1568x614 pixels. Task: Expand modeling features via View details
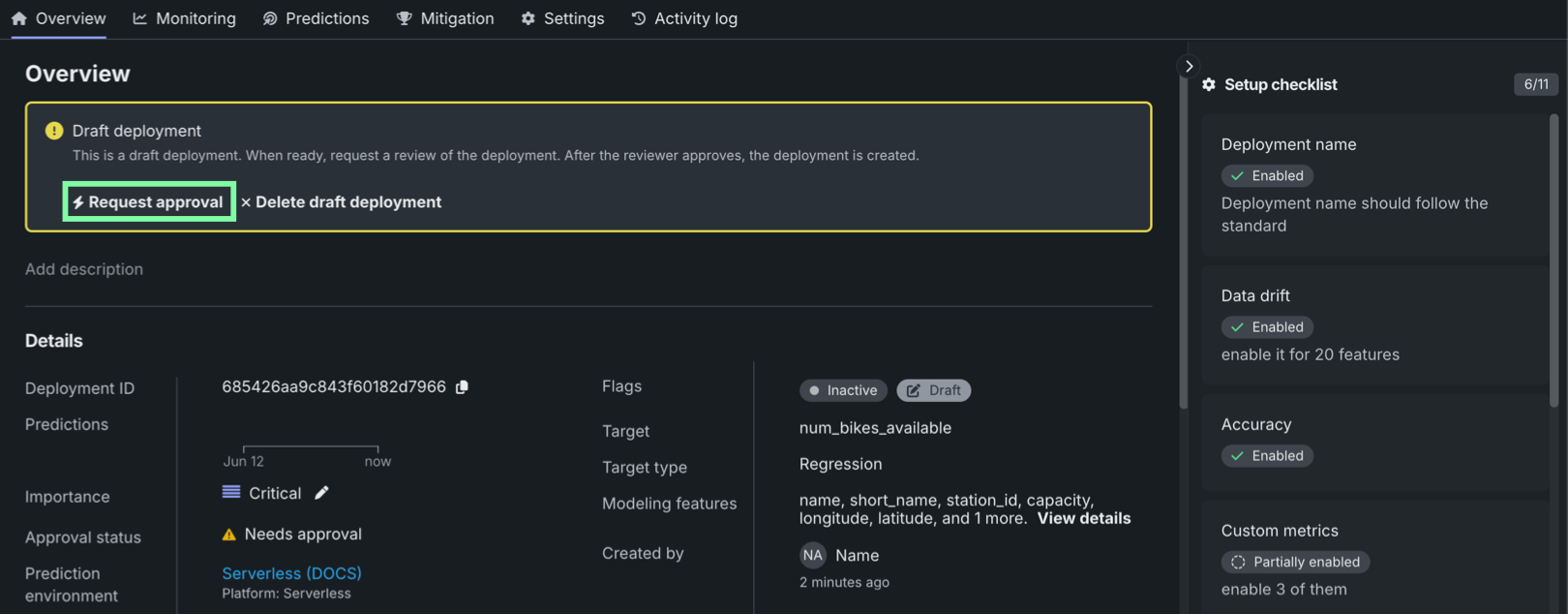point(1083,518)
